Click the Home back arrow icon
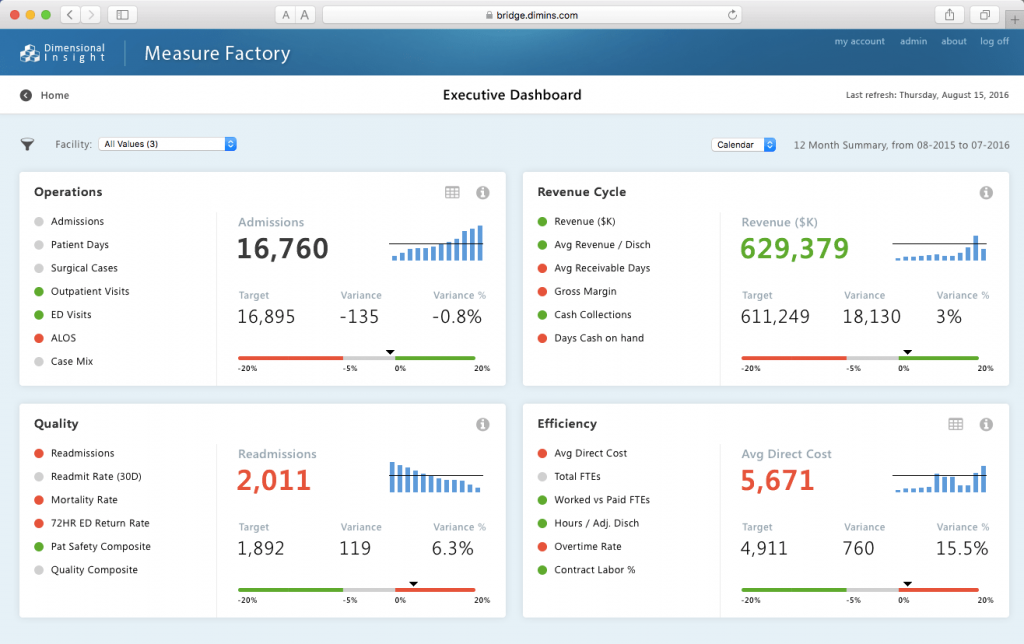The image size is (1024, 644). tap(26, 95)
